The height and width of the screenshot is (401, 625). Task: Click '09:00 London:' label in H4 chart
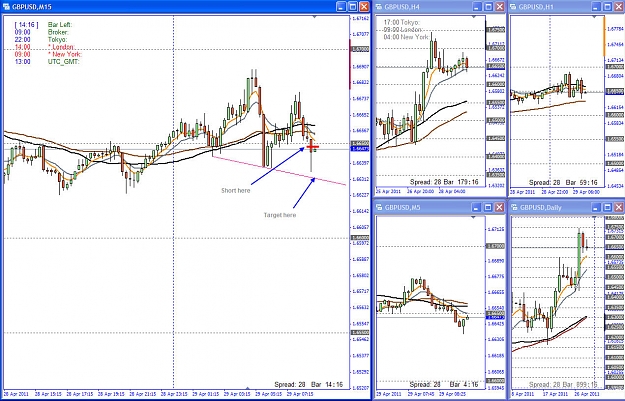point(403,29)
